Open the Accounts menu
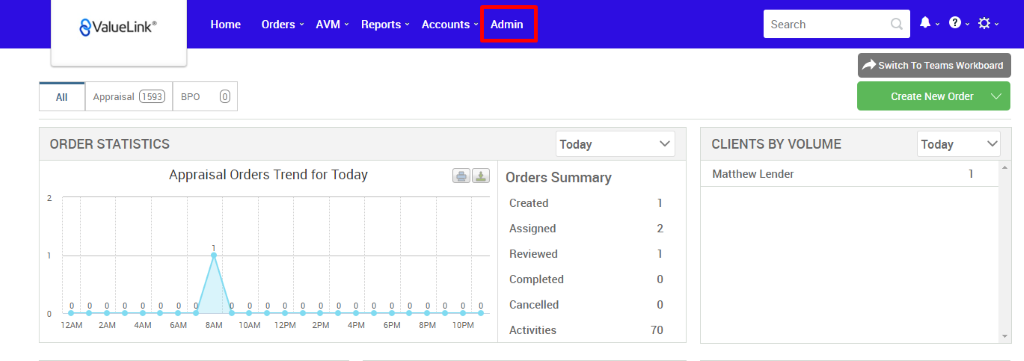1024x361 pixels. pyautogui.click(x=450, y=24)
